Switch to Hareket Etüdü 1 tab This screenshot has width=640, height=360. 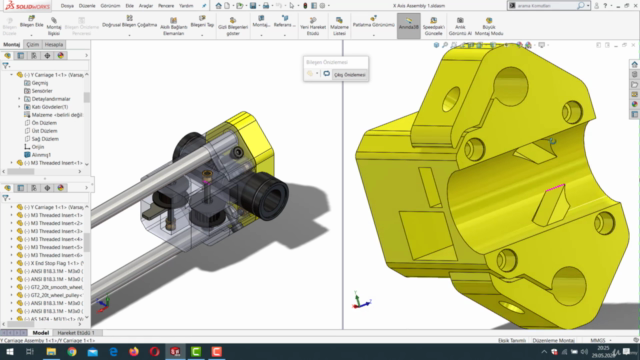click(x=76, y=333)
